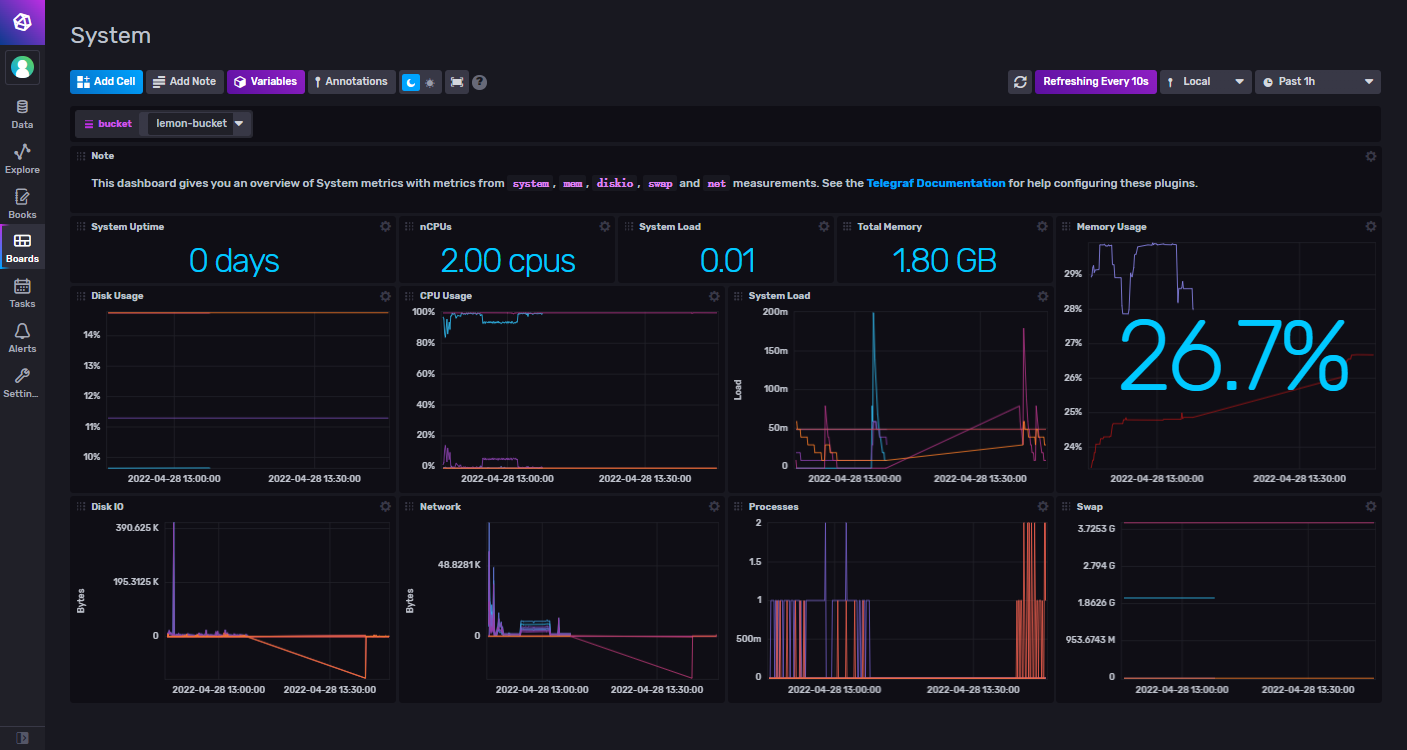Open the Processes cell gear menu
This screenshot has height=750, width=1407.
pos(1043,507)
